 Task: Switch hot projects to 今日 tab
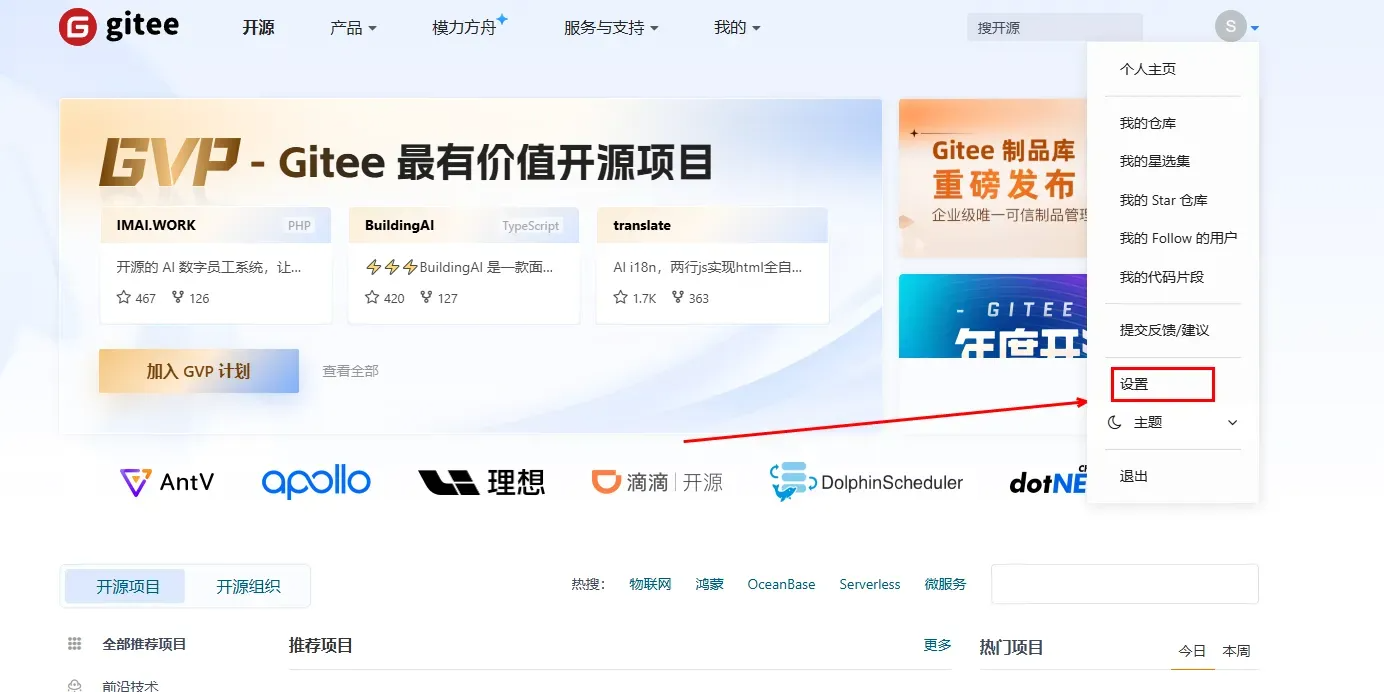coord(1192,650)
